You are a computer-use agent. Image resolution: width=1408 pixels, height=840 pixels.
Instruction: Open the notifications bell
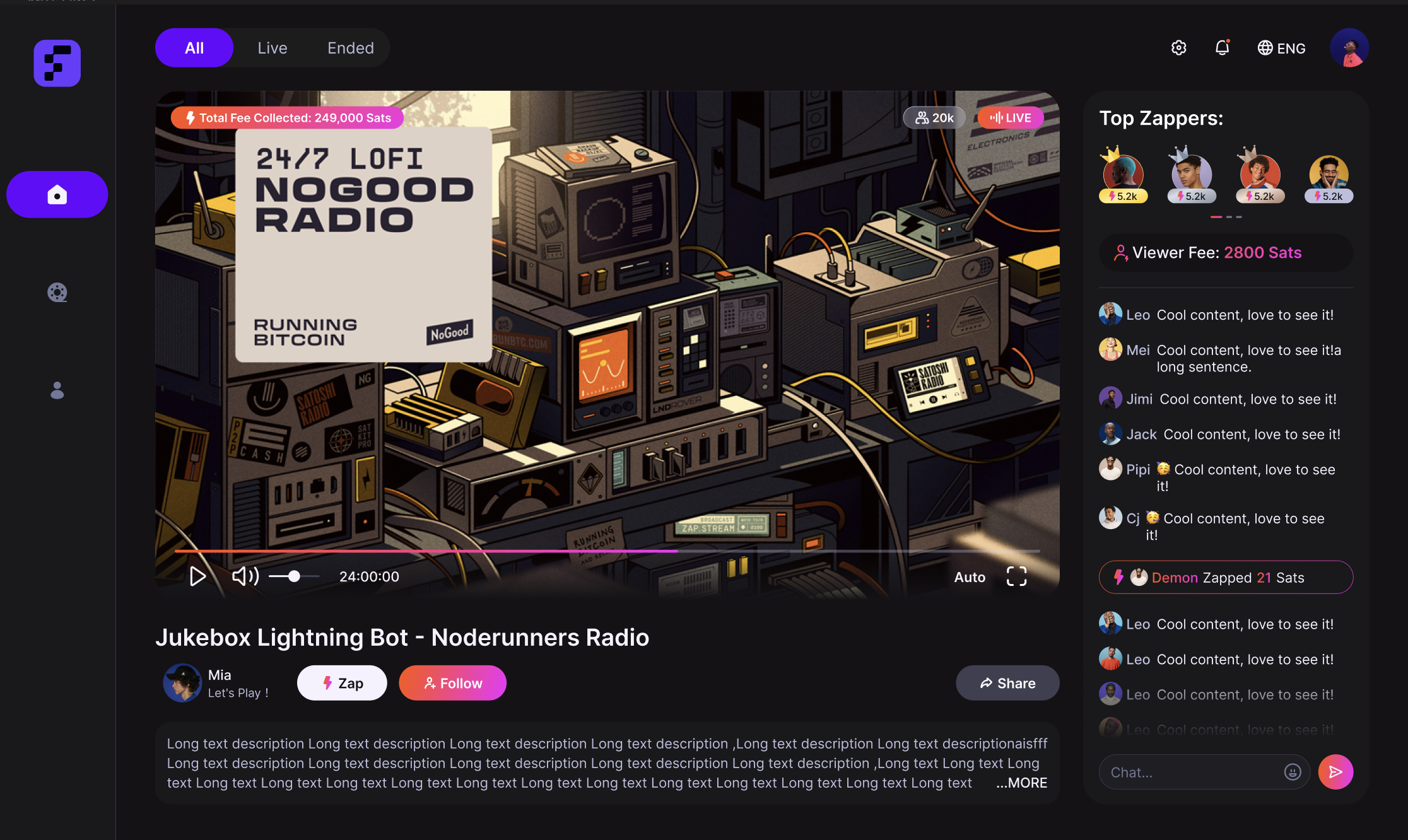pos(1222,48)
